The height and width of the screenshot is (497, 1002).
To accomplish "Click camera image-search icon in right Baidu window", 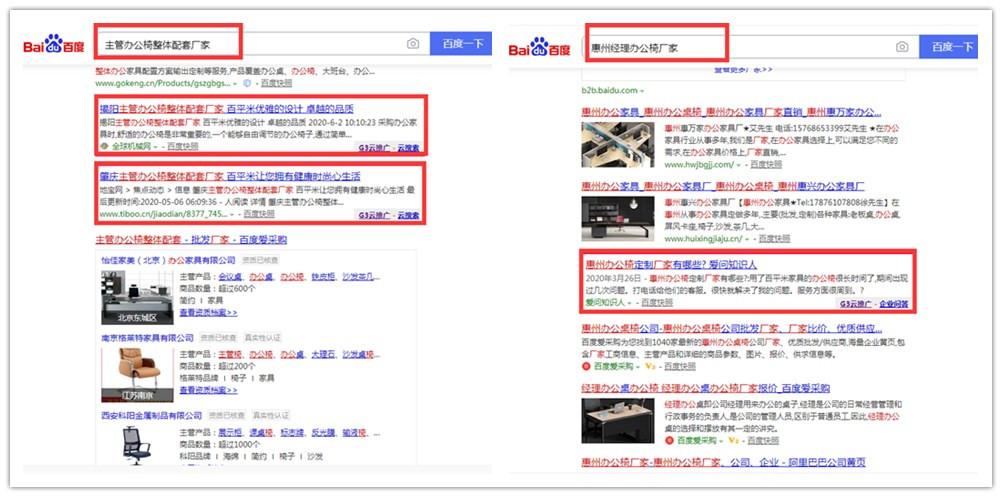I will (x=902, y=47).
